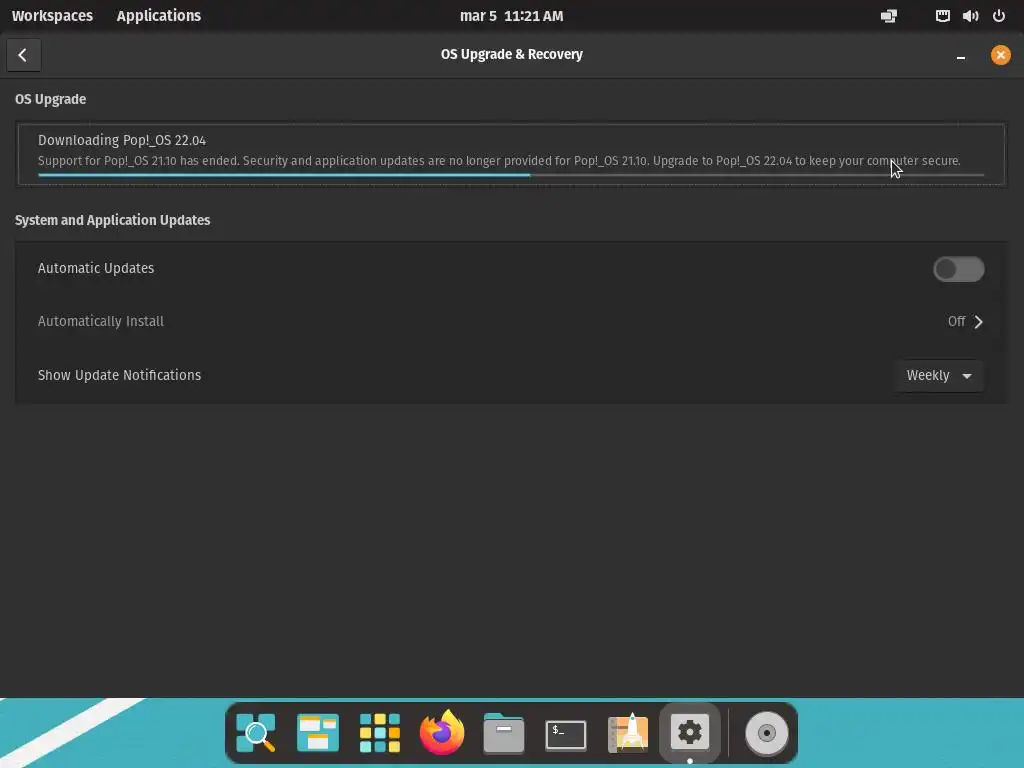Click the OS Upgrade section heading

(50, 99)
